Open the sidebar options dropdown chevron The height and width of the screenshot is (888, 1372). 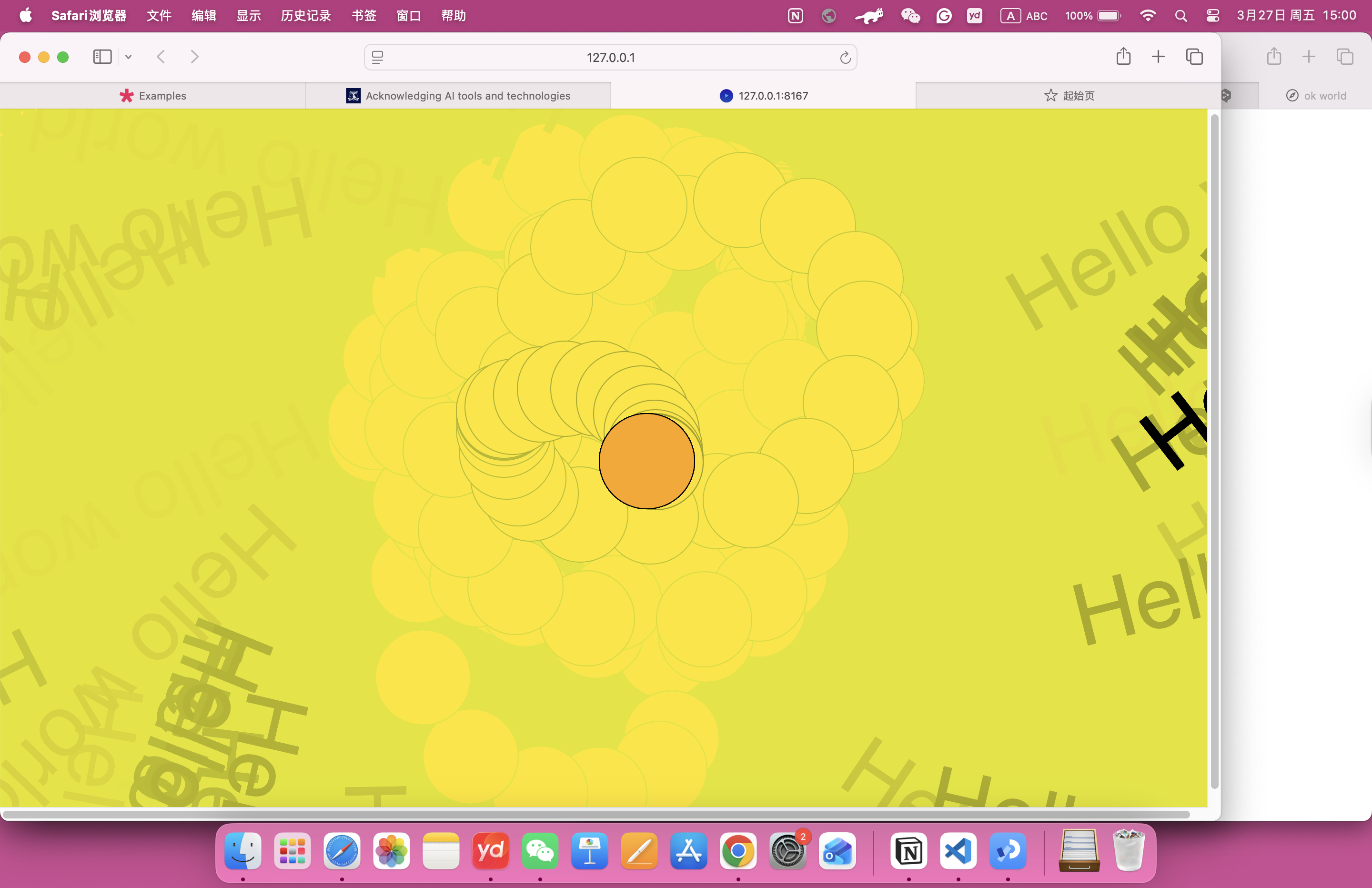click(129, 57)
